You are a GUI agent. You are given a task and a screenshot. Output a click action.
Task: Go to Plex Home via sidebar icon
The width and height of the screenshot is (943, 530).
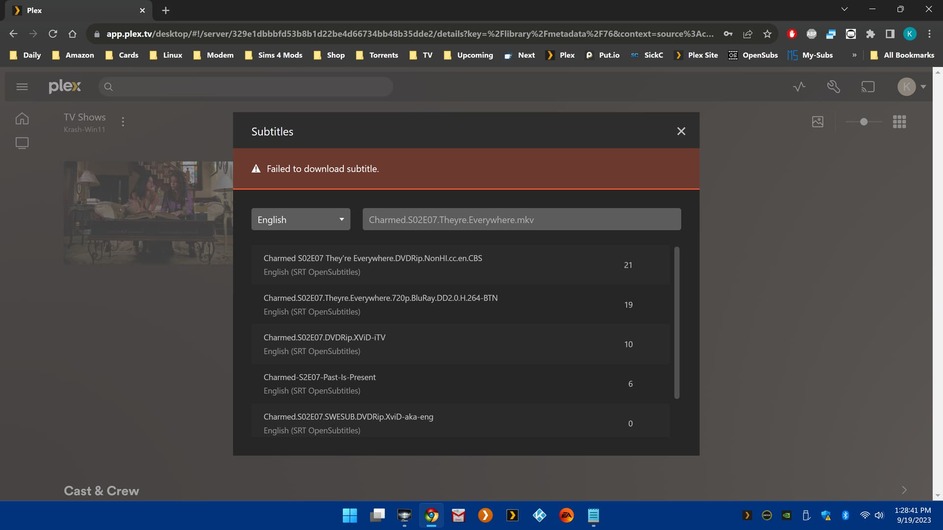[x=22, y=119]
